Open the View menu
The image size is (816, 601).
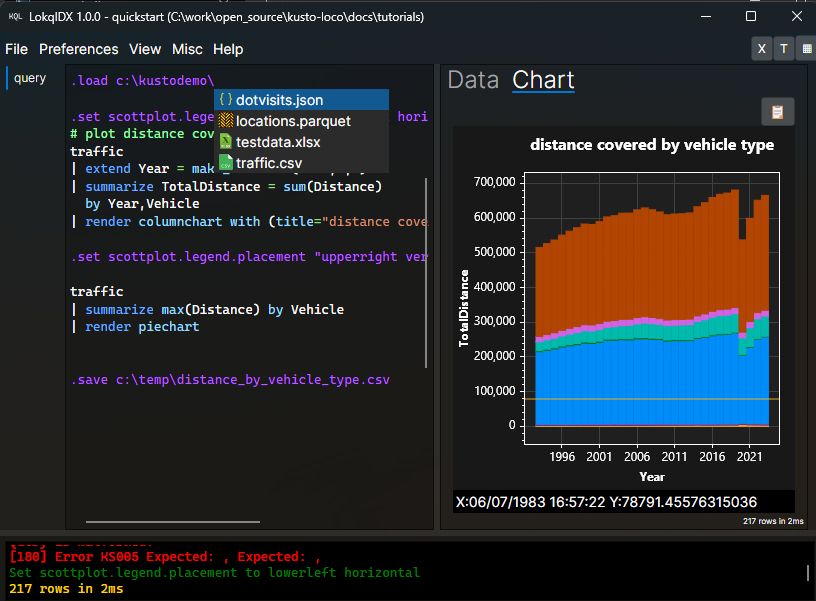[145, 49]
